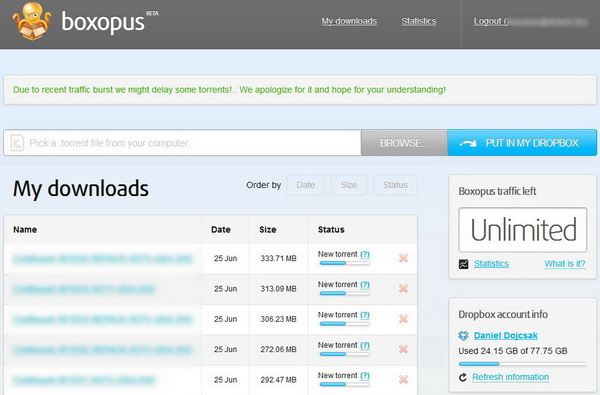600x395 pixels.
Task: Order downloads by Status
Action: click(395, 185)
